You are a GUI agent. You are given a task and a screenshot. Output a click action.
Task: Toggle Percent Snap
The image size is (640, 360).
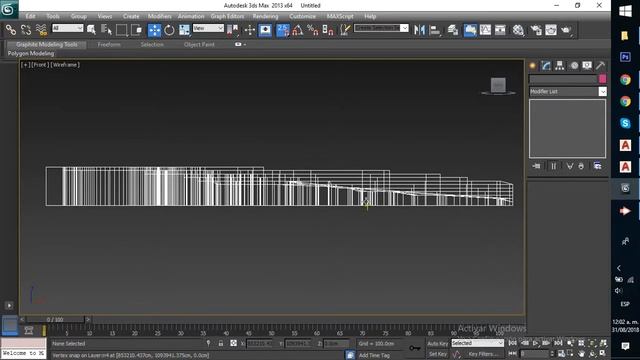click(313, 30)
